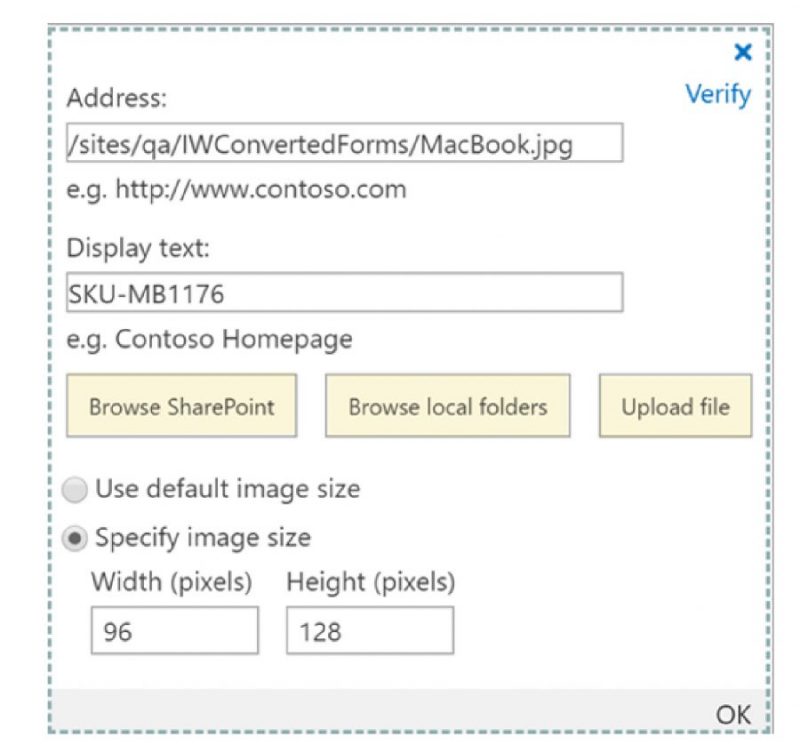The width and height of the screenshot is (800, 753).
Task: Click the Height pixels input box
Action: [369, 632]
